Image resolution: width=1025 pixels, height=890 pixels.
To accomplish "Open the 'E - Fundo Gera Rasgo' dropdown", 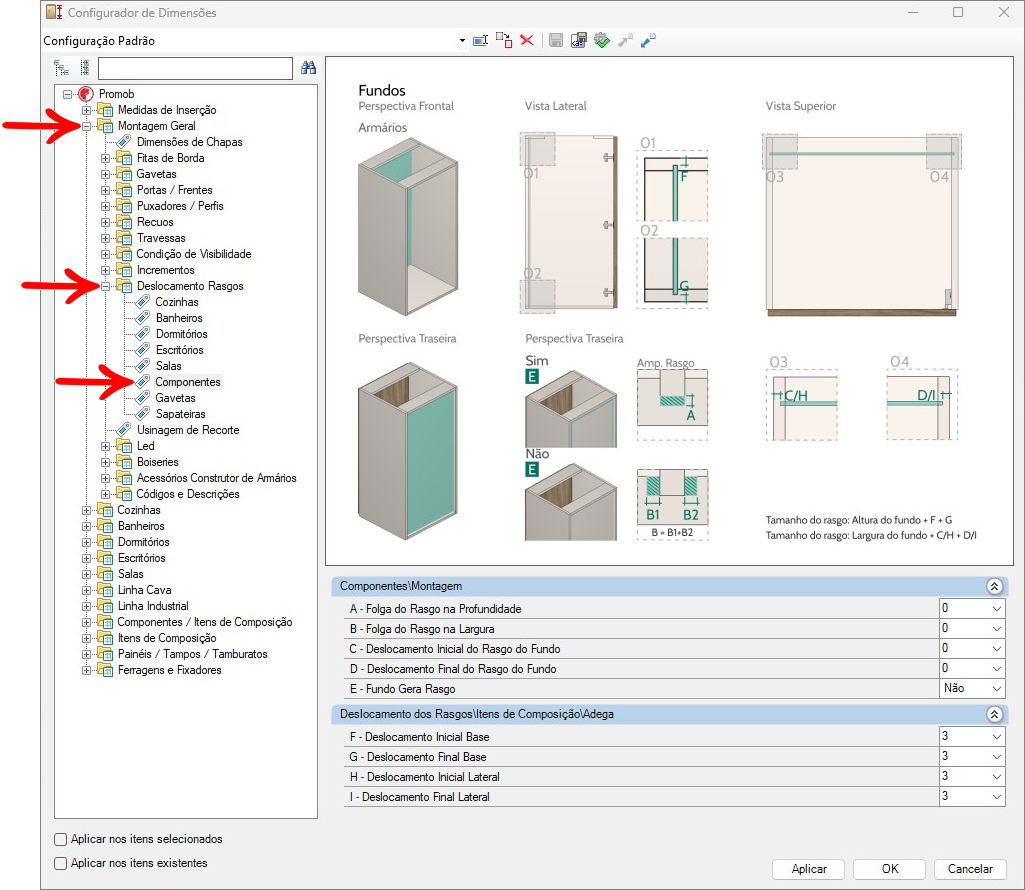I will 996,689.
